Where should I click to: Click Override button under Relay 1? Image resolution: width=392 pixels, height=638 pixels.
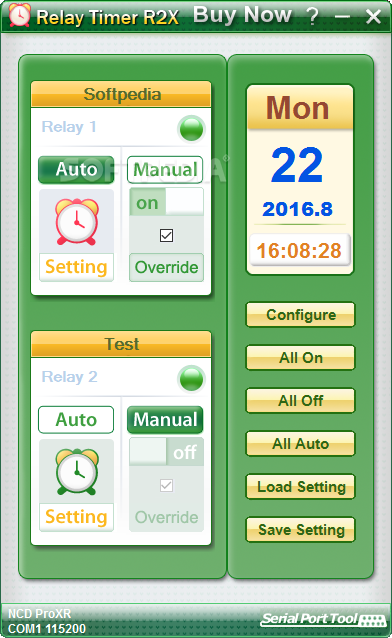tap(166, 267)
